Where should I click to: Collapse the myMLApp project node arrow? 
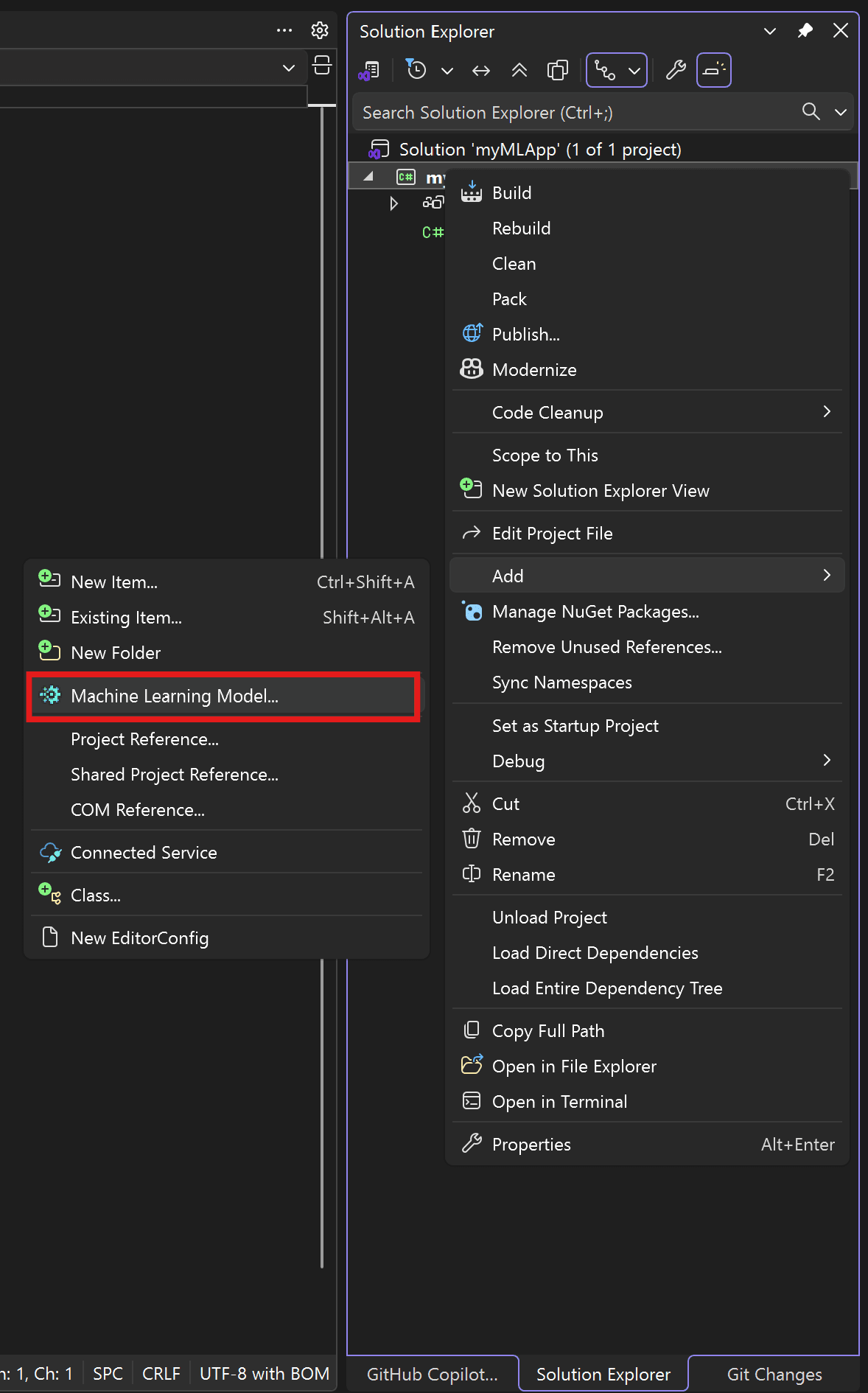point(369,176)
